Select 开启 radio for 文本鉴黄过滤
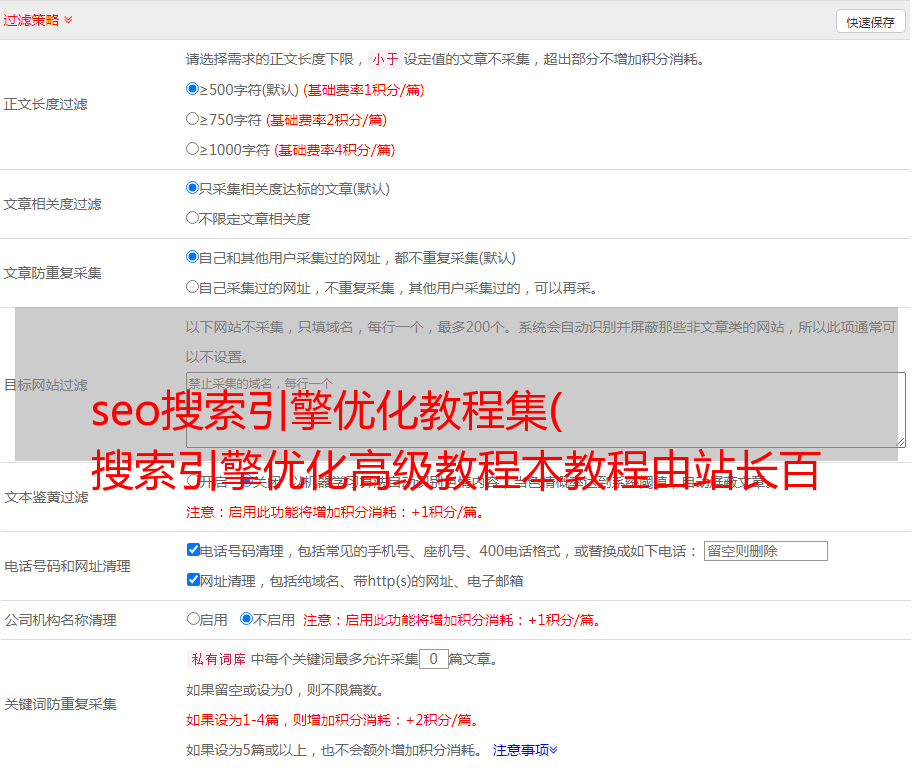The image size is (912, 768). tap(193, 481)
